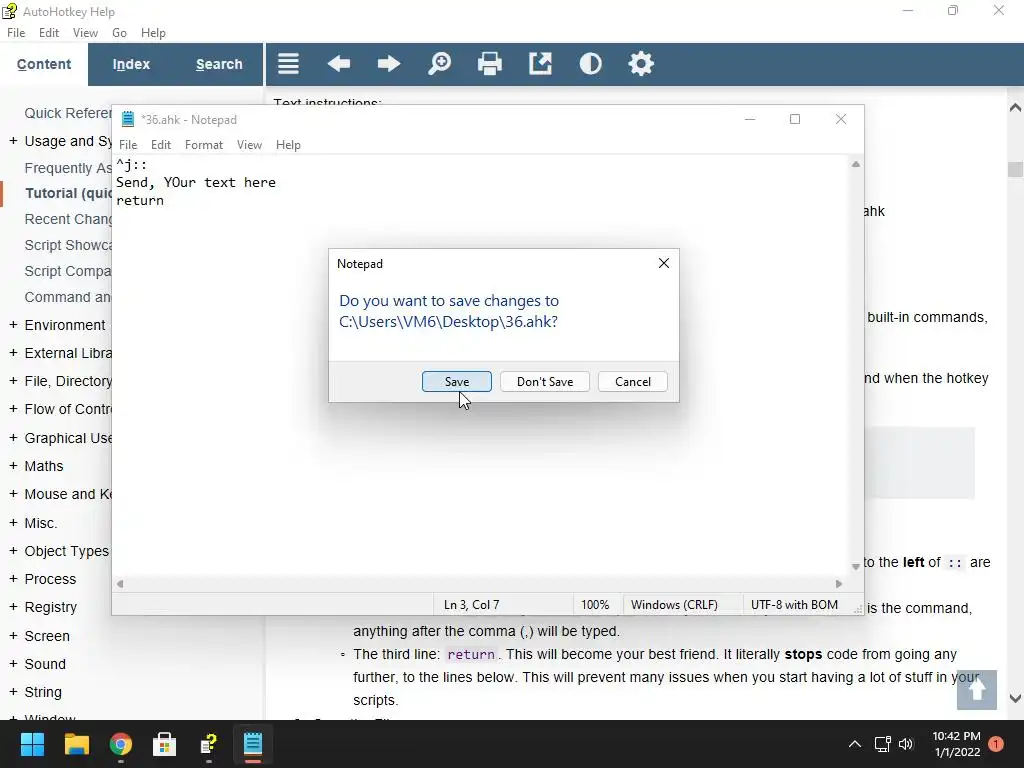The width and height of the screenshot is (1024, 768).
Task: Close the Notepad dialog with X
Action: coord(664,263)
